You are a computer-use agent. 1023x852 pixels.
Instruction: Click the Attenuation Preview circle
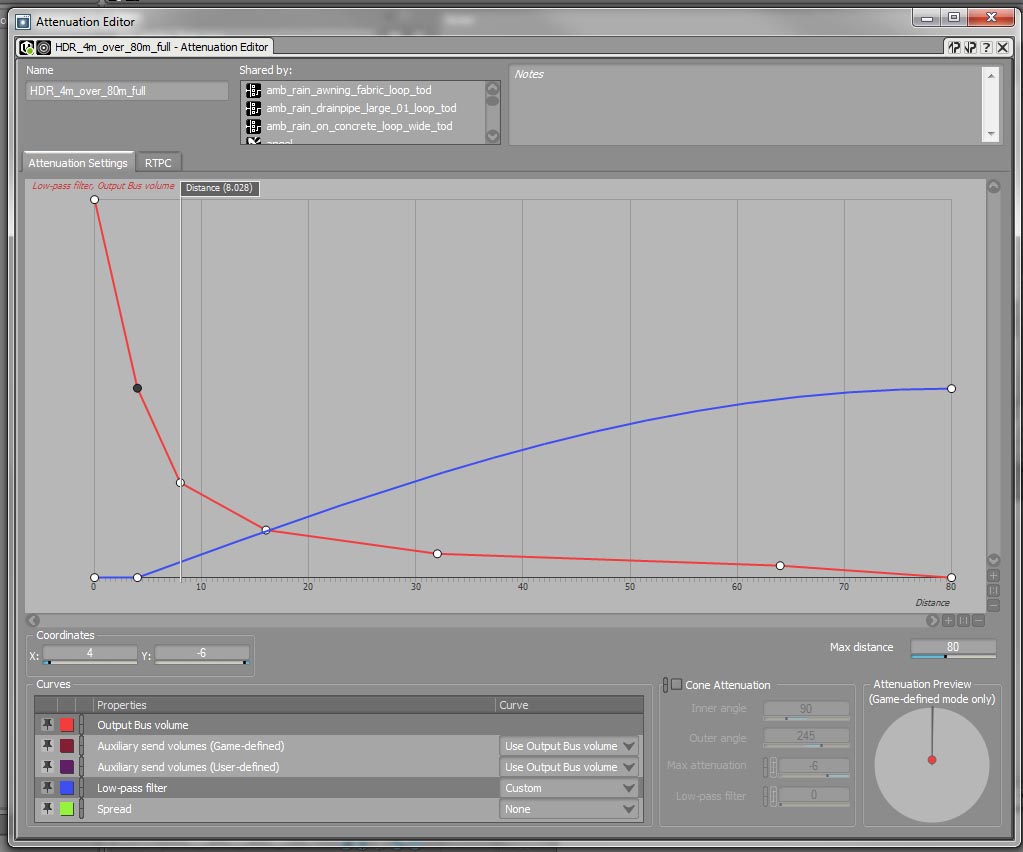coord(932,765)
